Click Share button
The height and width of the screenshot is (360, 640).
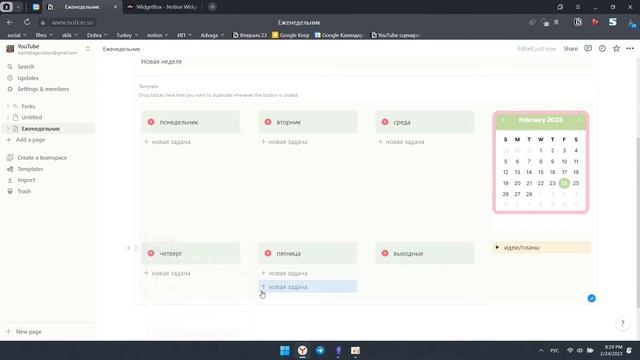pos(570,49)
